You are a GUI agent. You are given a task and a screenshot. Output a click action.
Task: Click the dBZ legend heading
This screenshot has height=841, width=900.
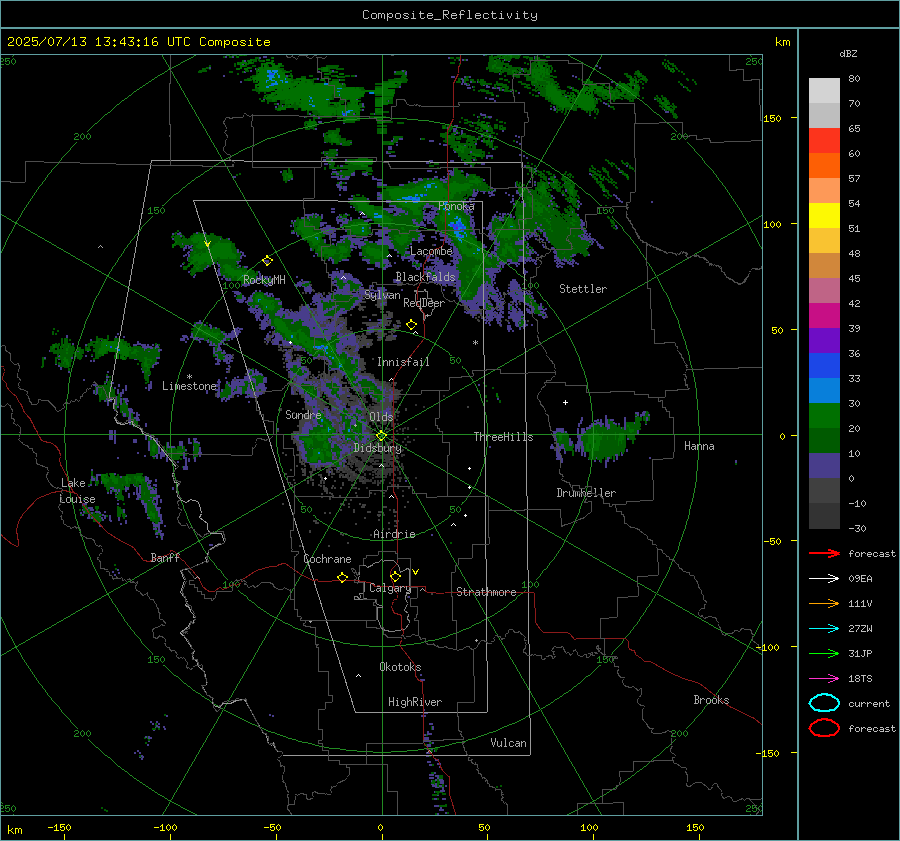[x=848, y=53]
